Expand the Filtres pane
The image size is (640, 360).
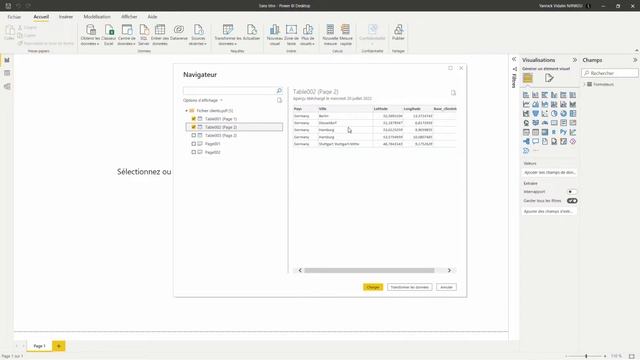click(x=514, y=60)
